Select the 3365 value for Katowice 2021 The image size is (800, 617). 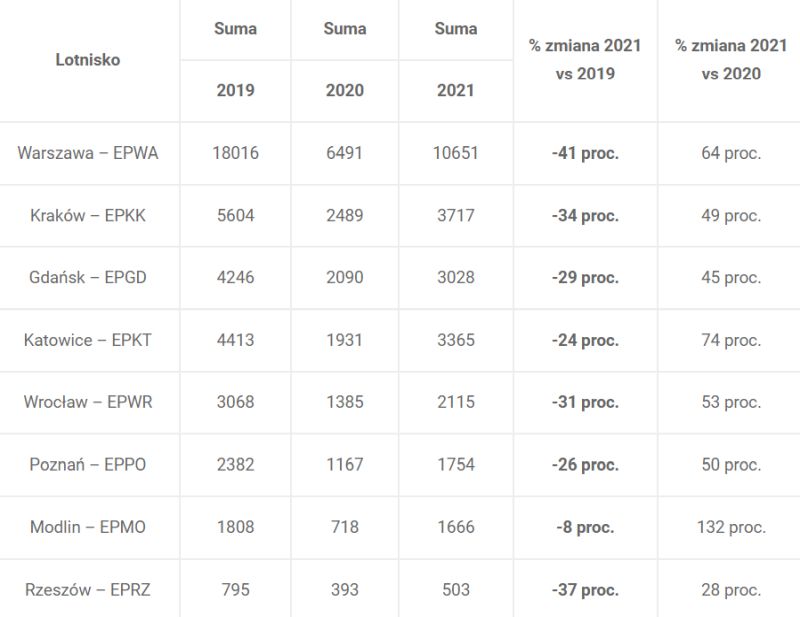456,340
